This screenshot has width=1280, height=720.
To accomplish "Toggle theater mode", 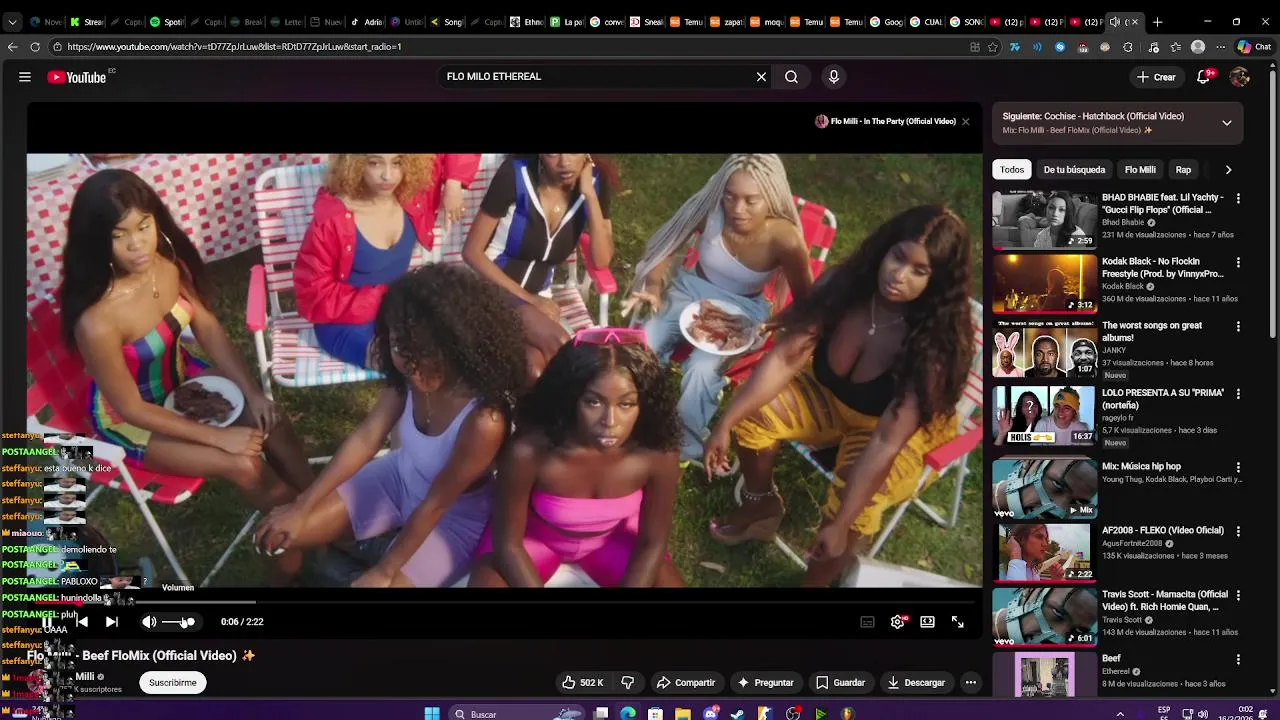I will (x=927, y=622).
